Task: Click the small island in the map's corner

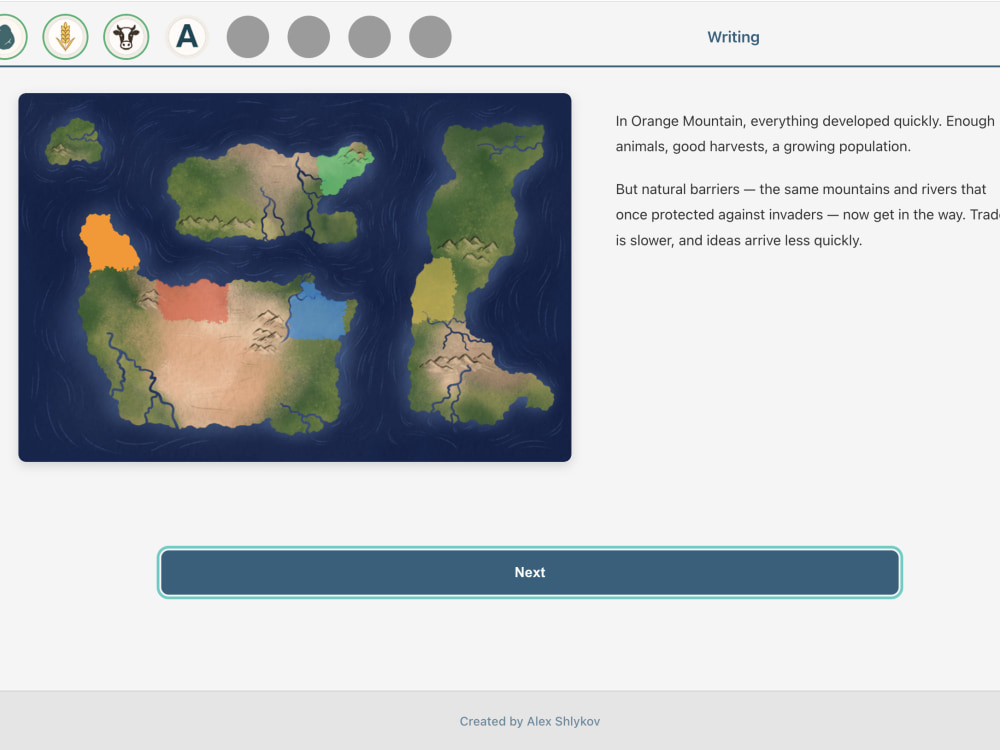Action: coord(74,142)
